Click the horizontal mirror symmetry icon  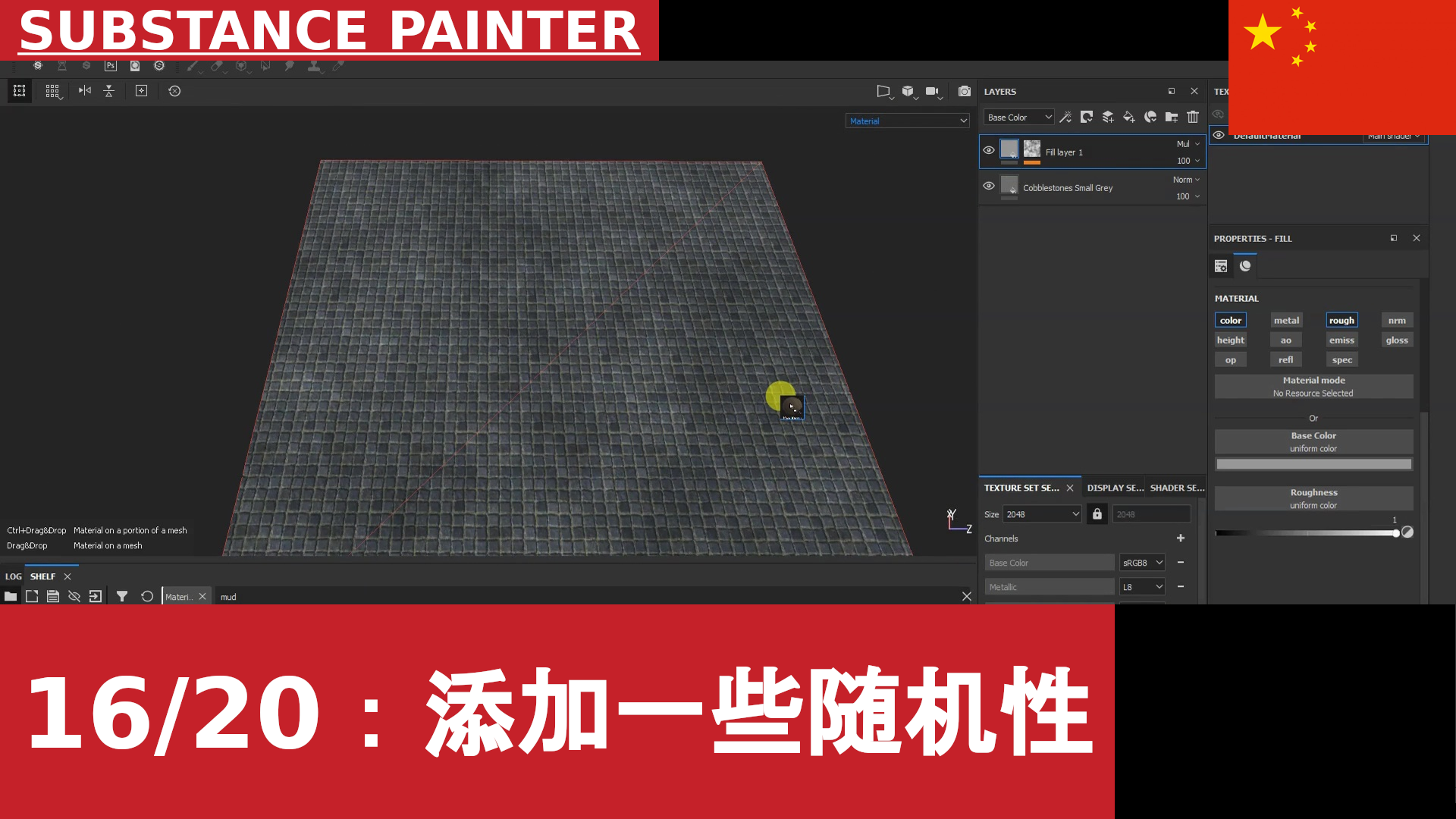(x=85, y=91)
